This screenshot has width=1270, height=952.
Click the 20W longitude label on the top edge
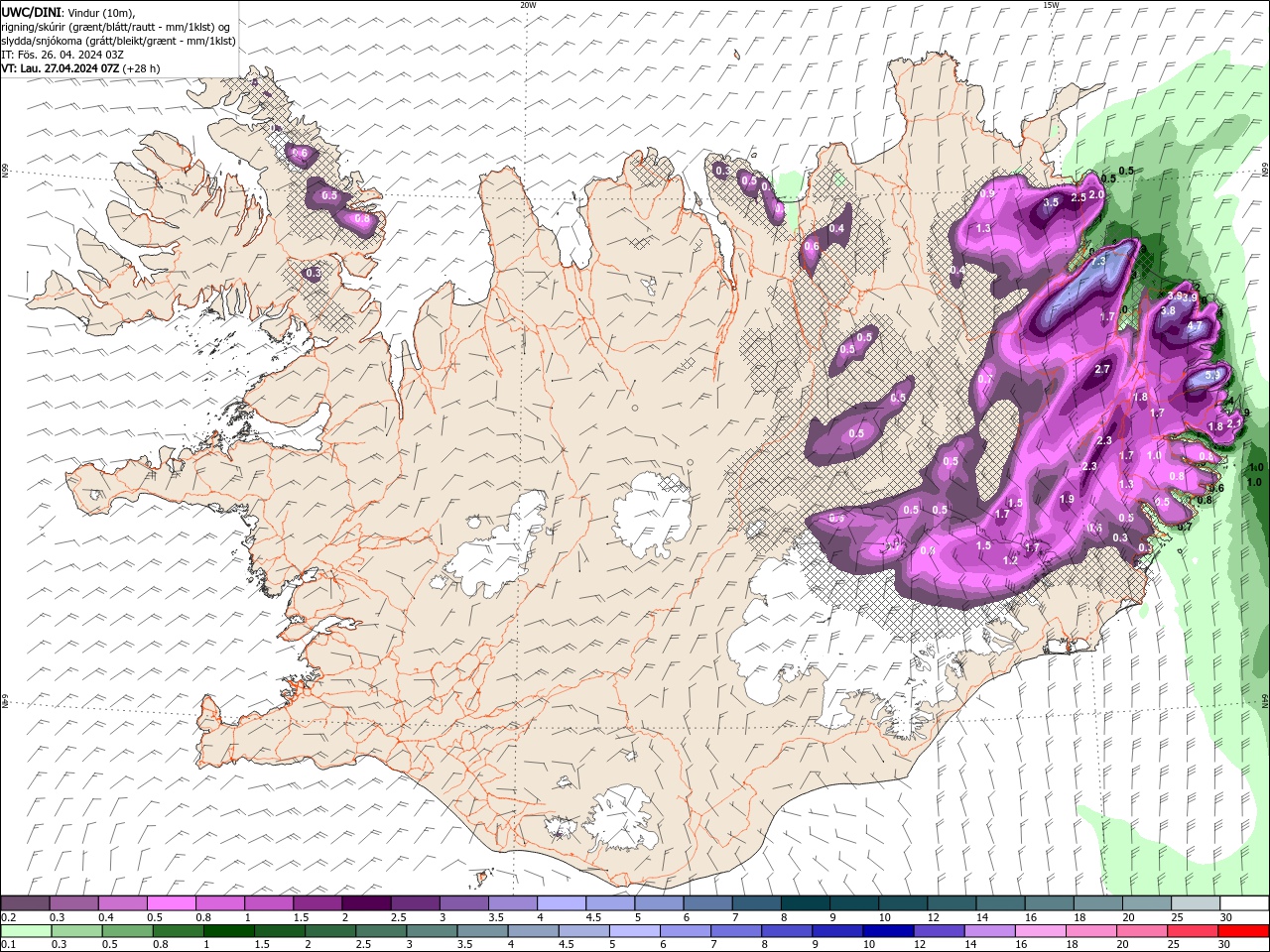pyautogui.click(x=528, y=5)
